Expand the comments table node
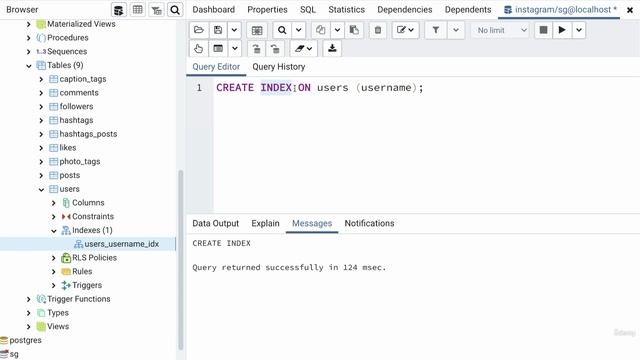 point(41,93)
